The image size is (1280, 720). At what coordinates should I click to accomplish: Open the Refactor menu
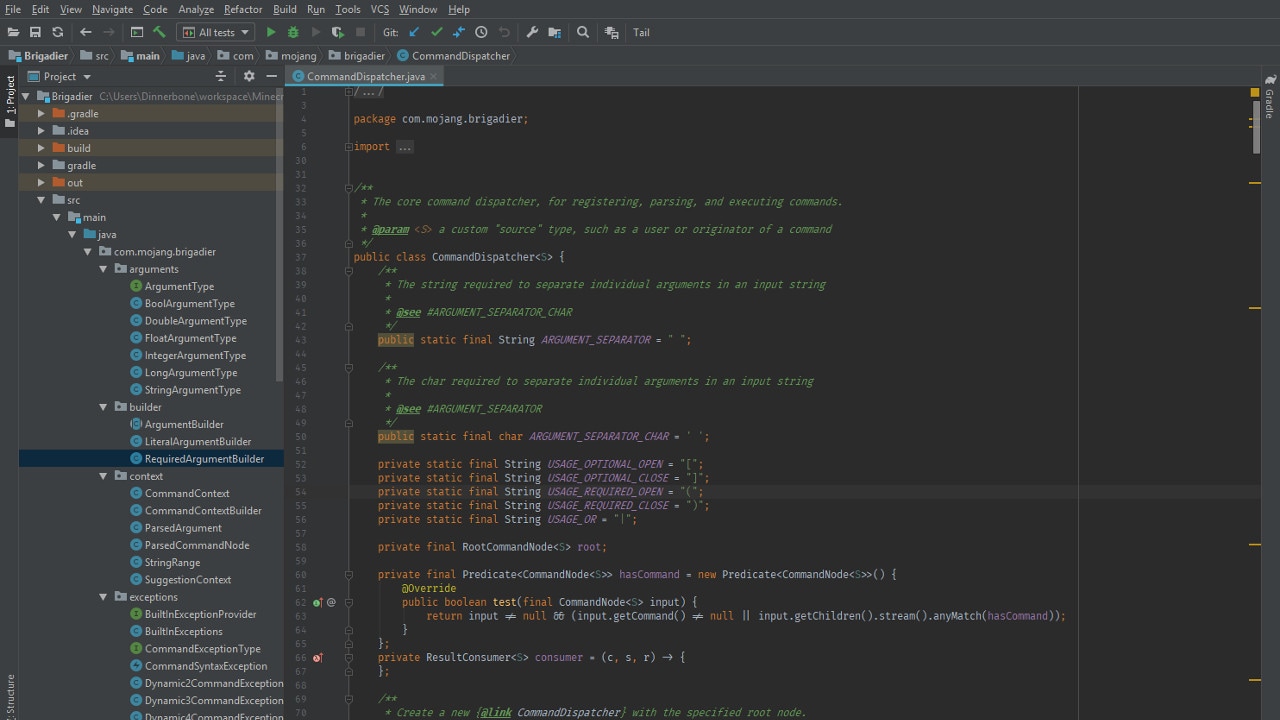click(243, 9)
